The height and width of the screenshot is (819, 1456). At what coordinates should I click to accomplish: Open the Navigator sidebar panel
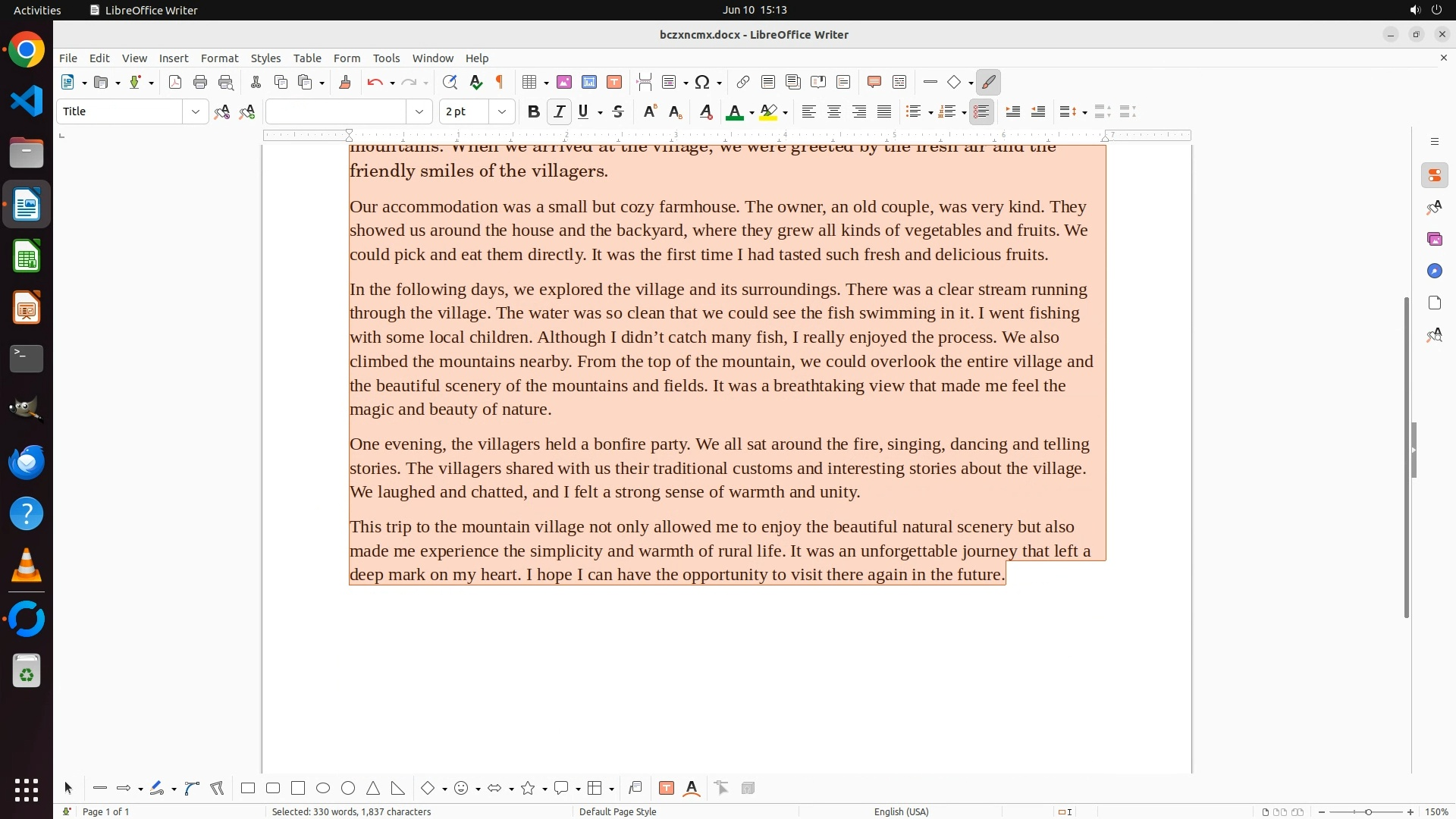tap(1434, 271)
